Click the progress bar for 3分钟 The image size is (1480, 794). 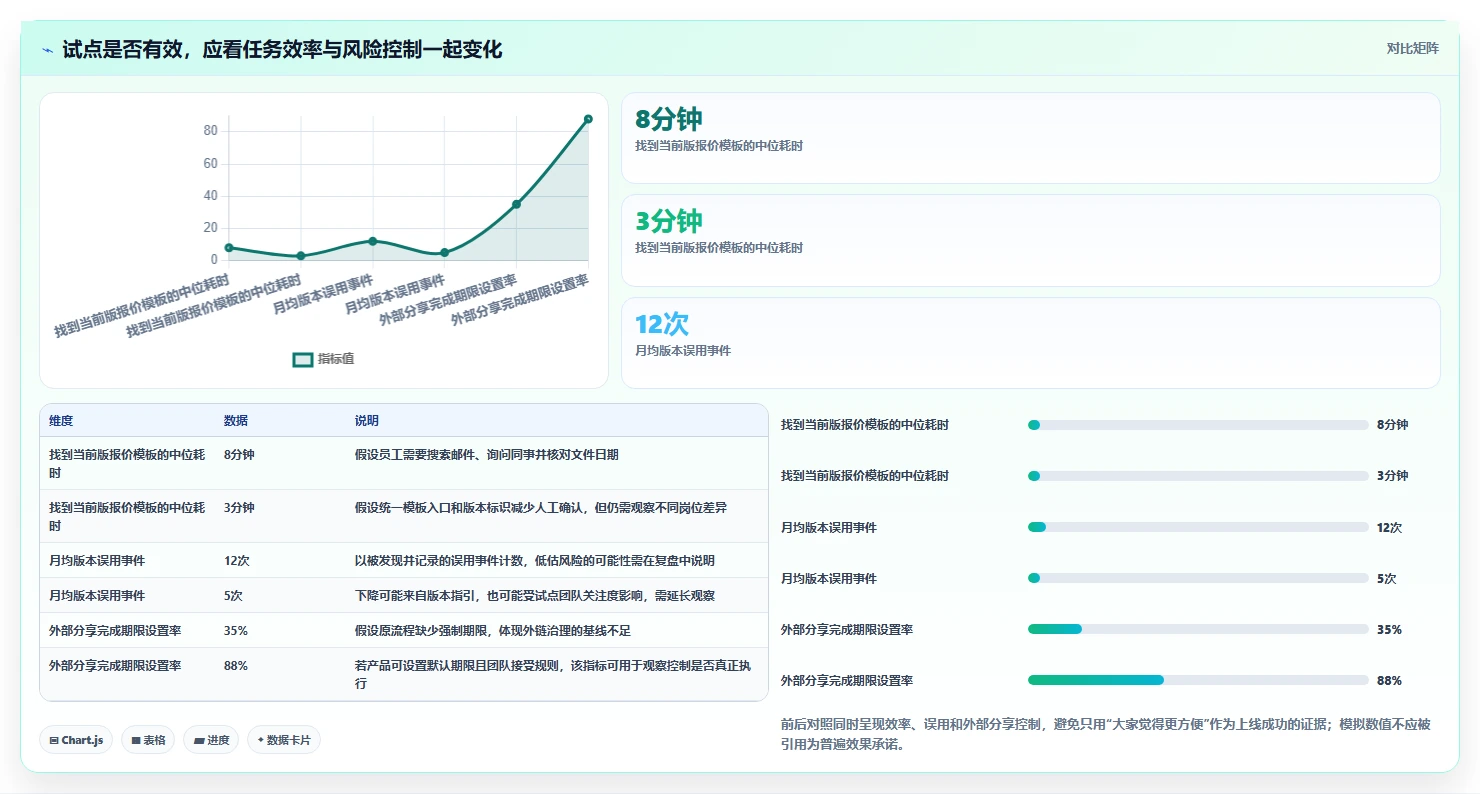pyautogui.click(x=1198, y=476)
